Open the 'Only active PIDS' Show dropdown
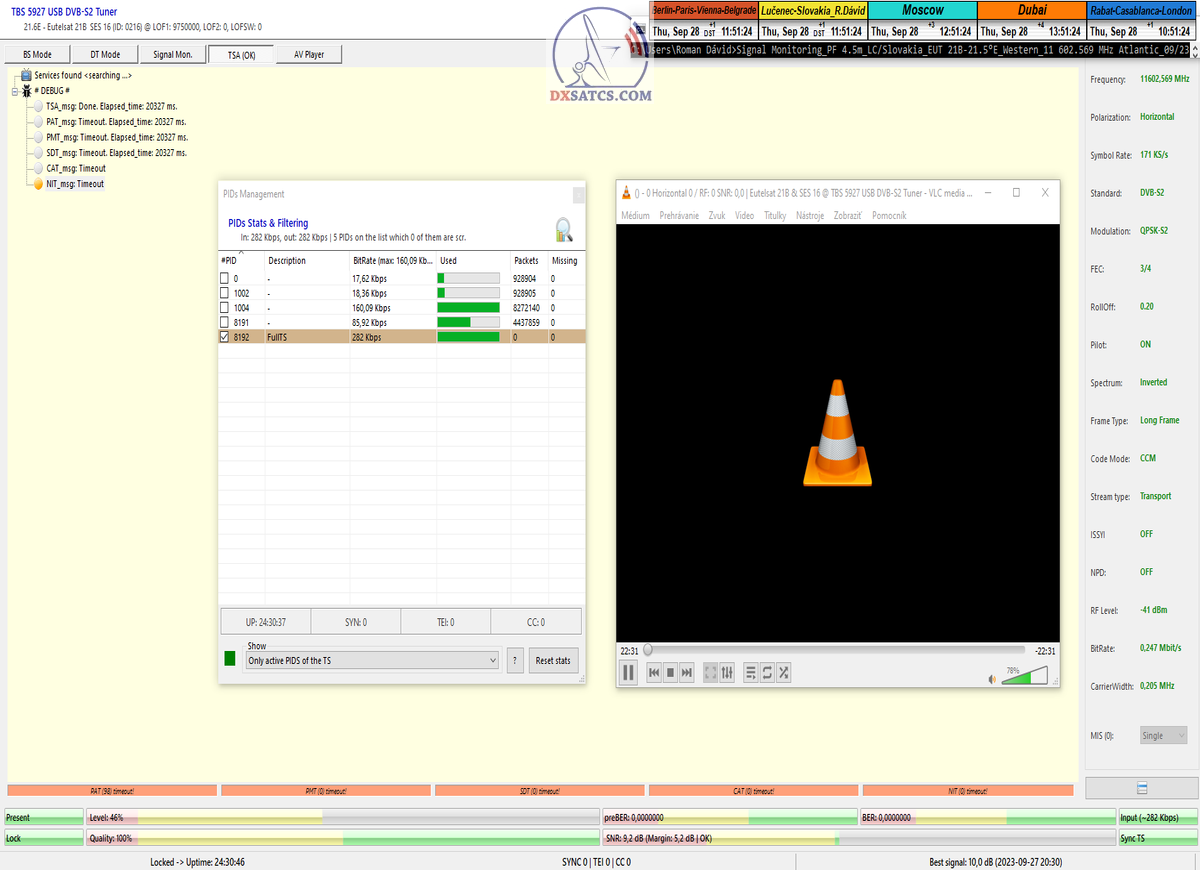 click(372, 661)
